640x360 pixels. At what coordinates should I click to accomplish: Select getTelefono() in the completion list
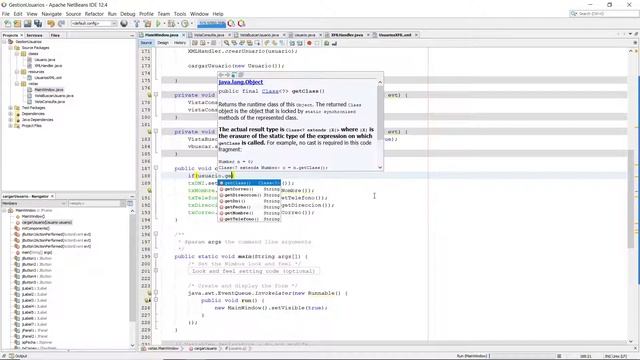click(249, 219)
